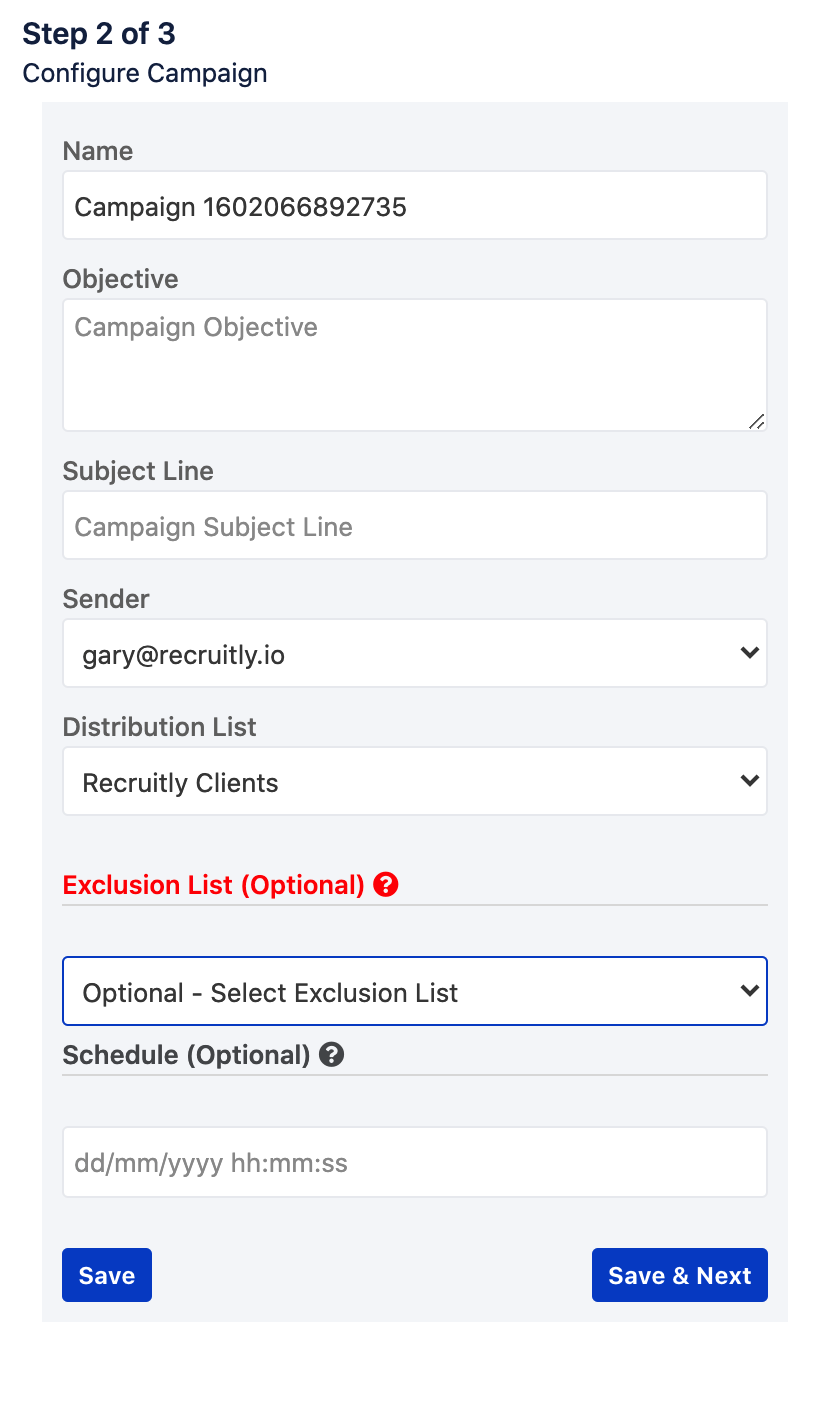Click the Objective field label
Image resolution: width=834 pixels, height=1402 pixels.
pos(121,279)
